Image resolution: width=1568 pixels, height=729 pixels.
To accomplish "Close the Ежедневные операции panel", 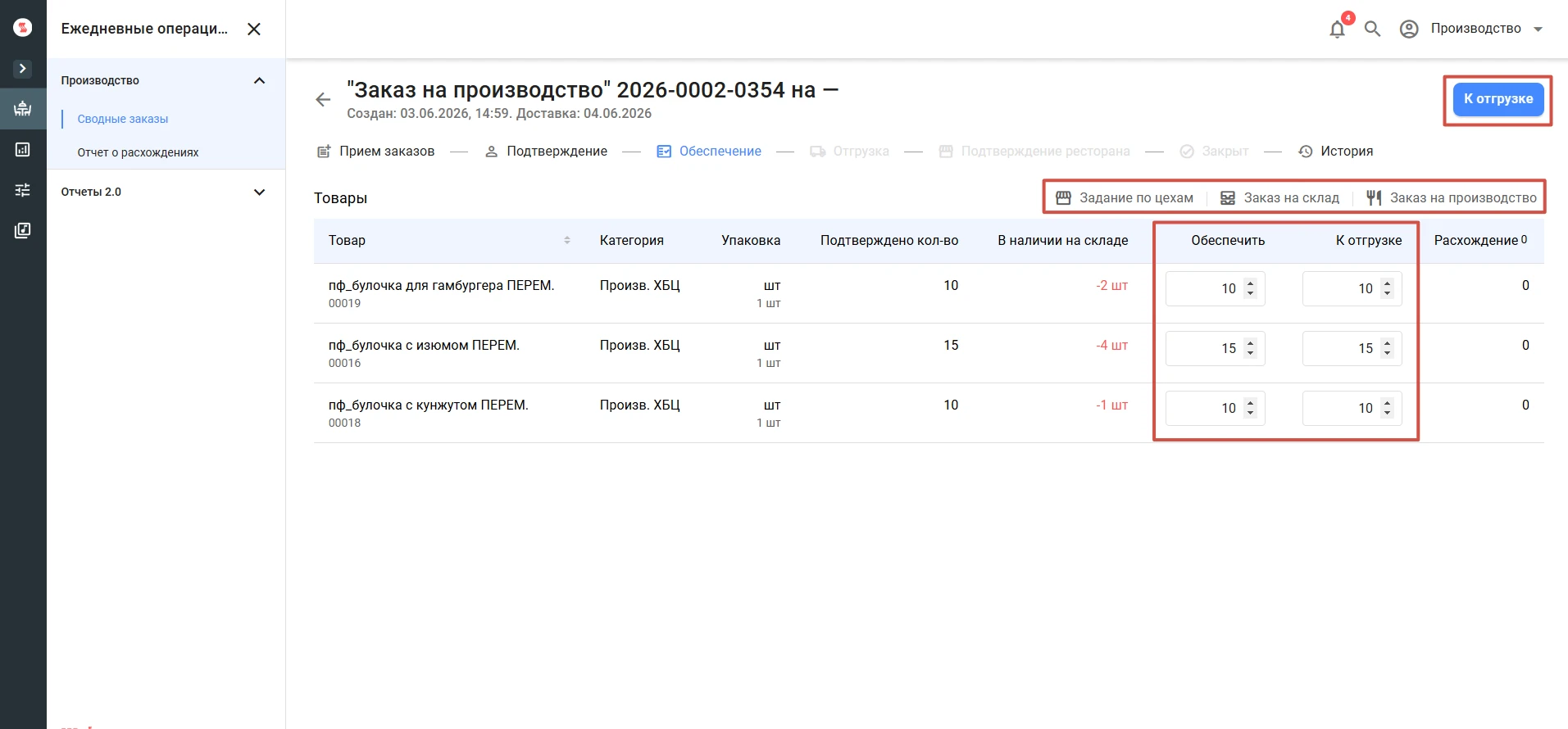I will (254, 29).
